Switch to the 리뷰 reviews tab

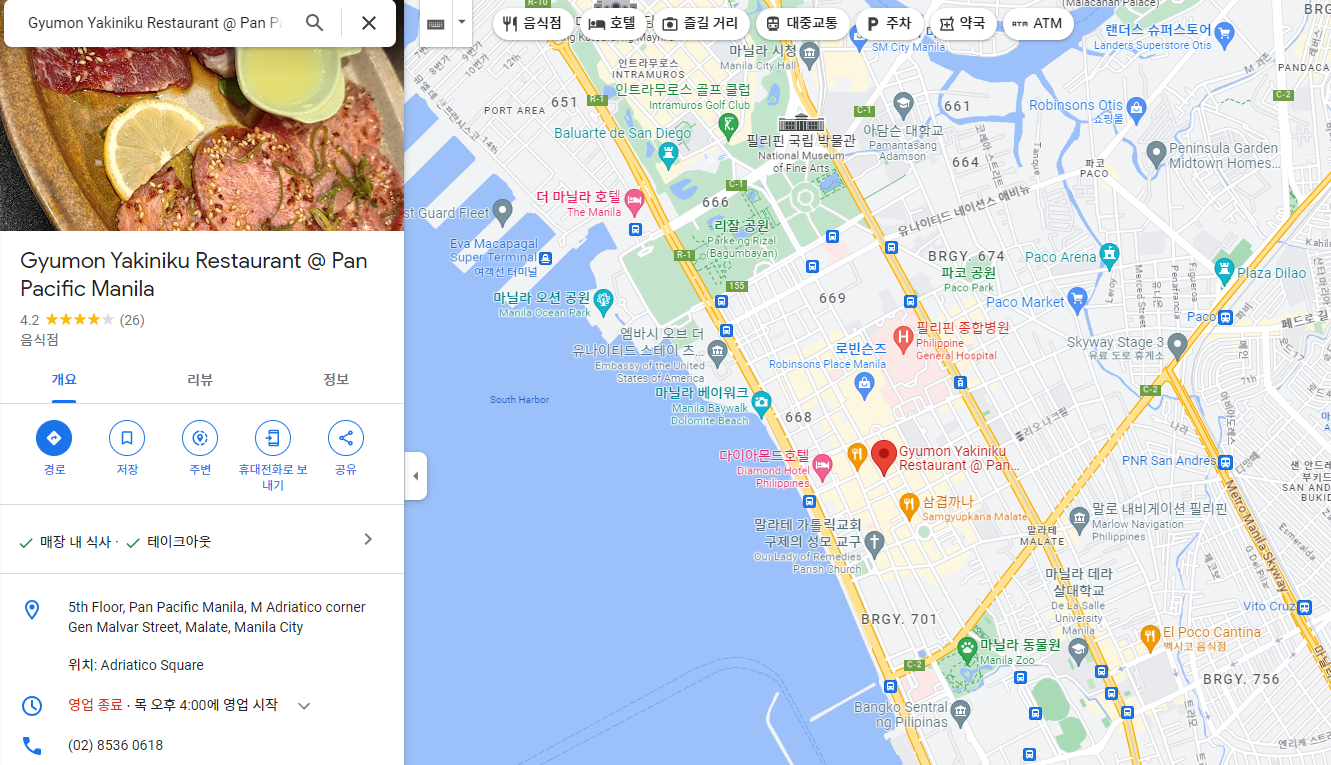coord(200,380)
